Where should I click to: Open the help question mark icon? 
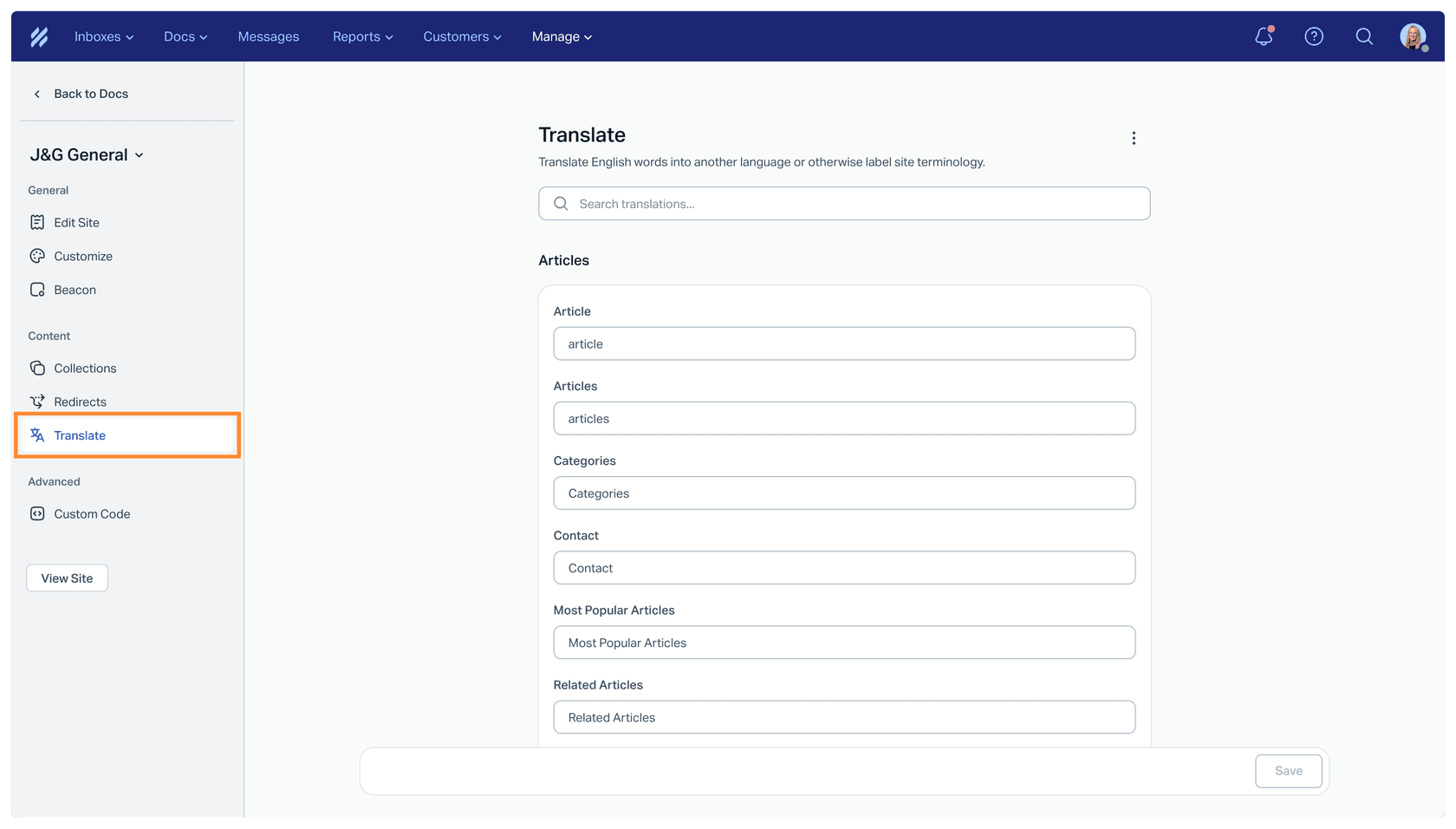1314,36
